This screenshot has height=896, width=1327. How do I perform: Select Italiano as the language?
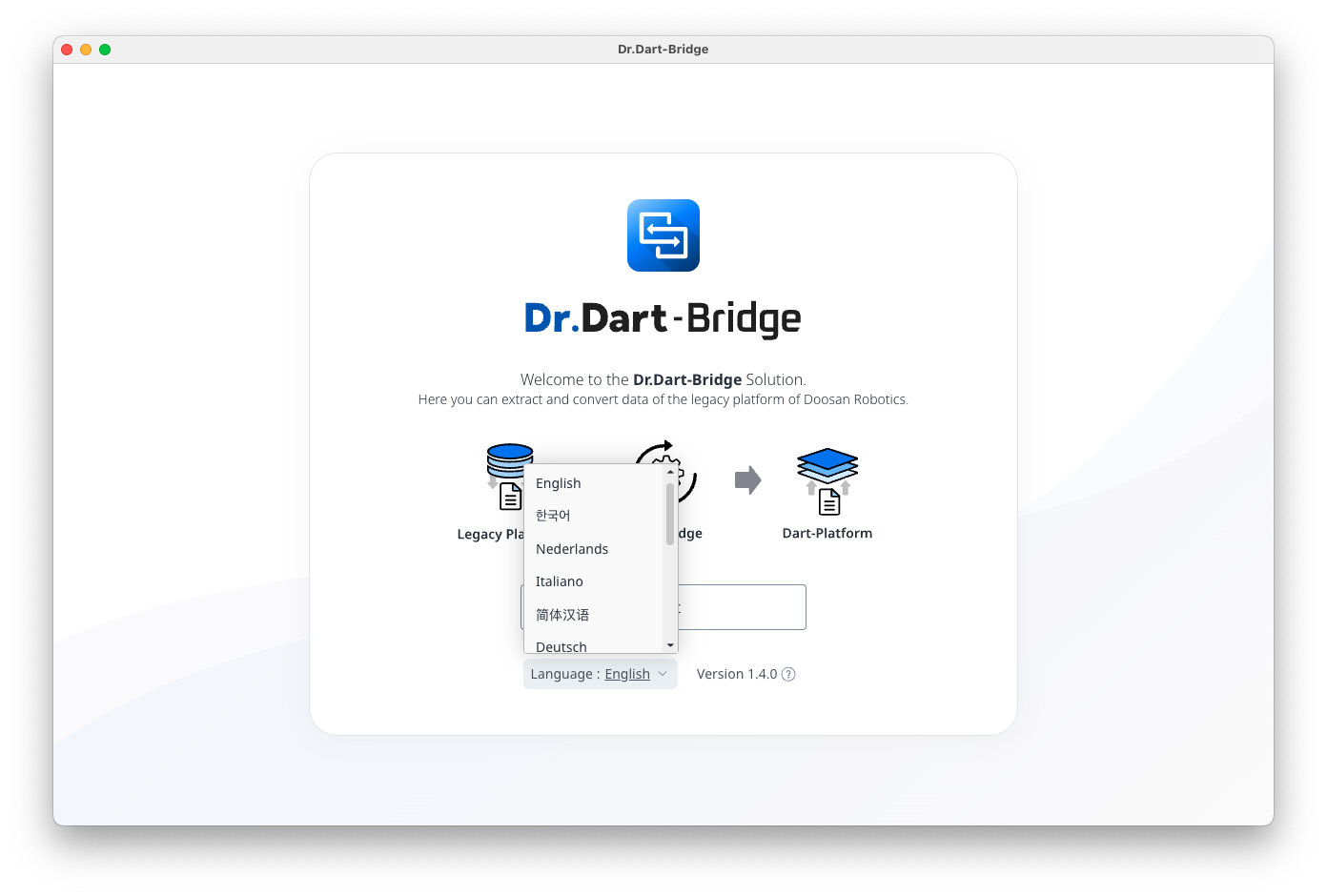coord(560,581)
